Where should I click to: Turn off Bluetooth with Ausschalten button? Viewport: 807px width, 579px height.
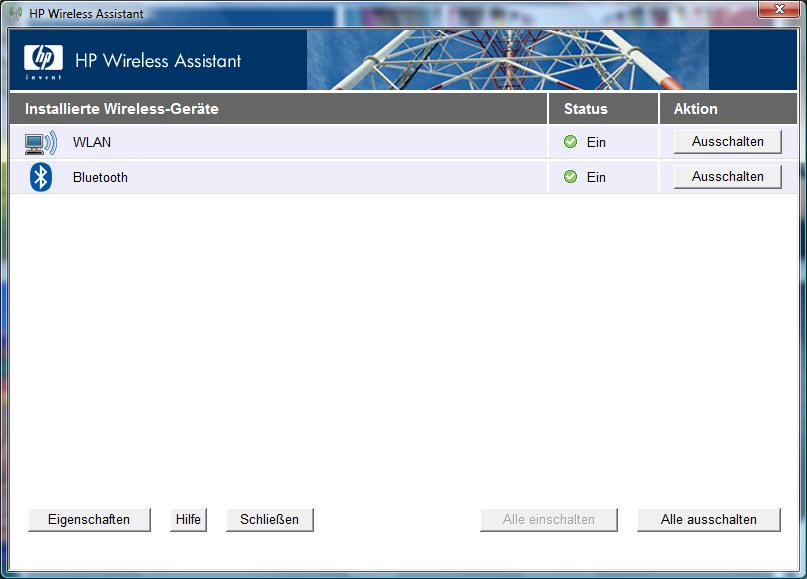[728, 177]
